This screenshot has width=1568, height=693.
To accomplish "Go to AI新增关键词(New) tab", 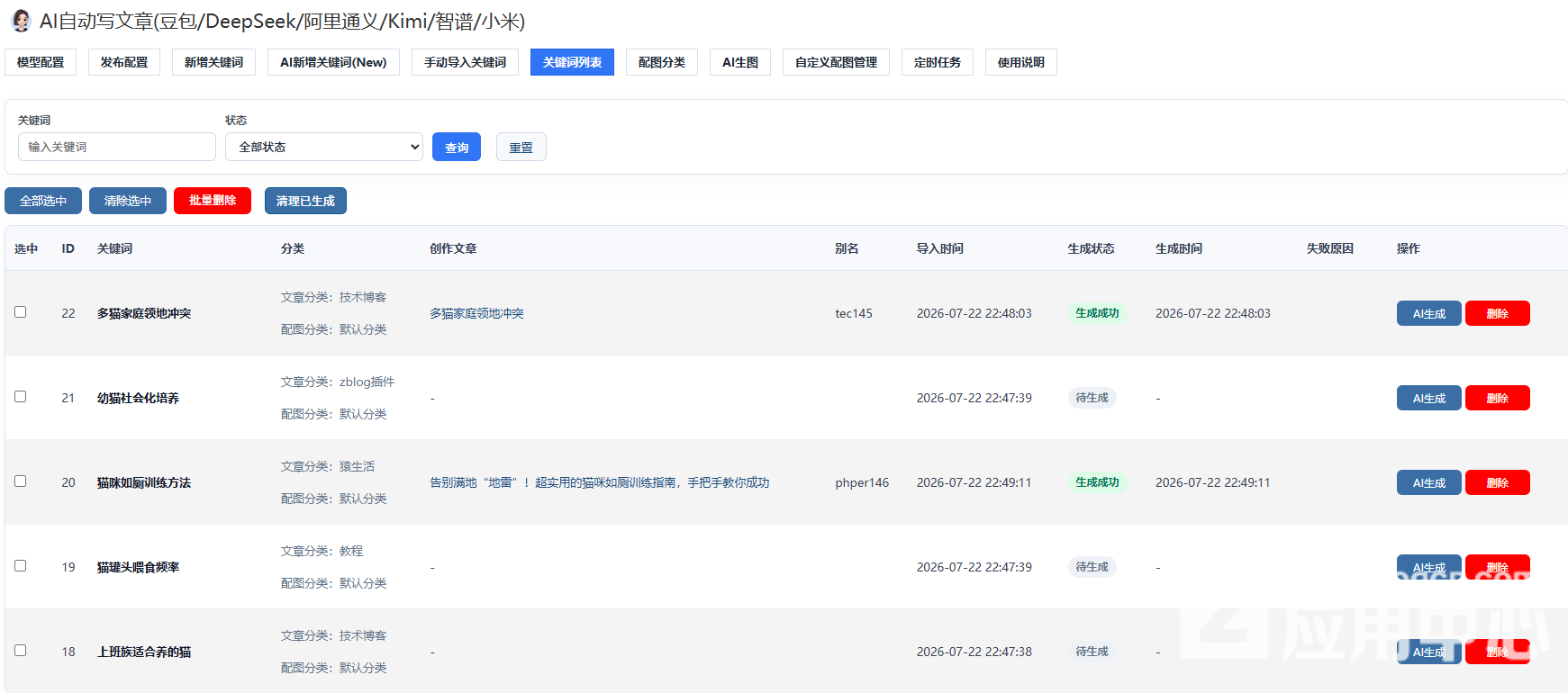I will (333, 62).
